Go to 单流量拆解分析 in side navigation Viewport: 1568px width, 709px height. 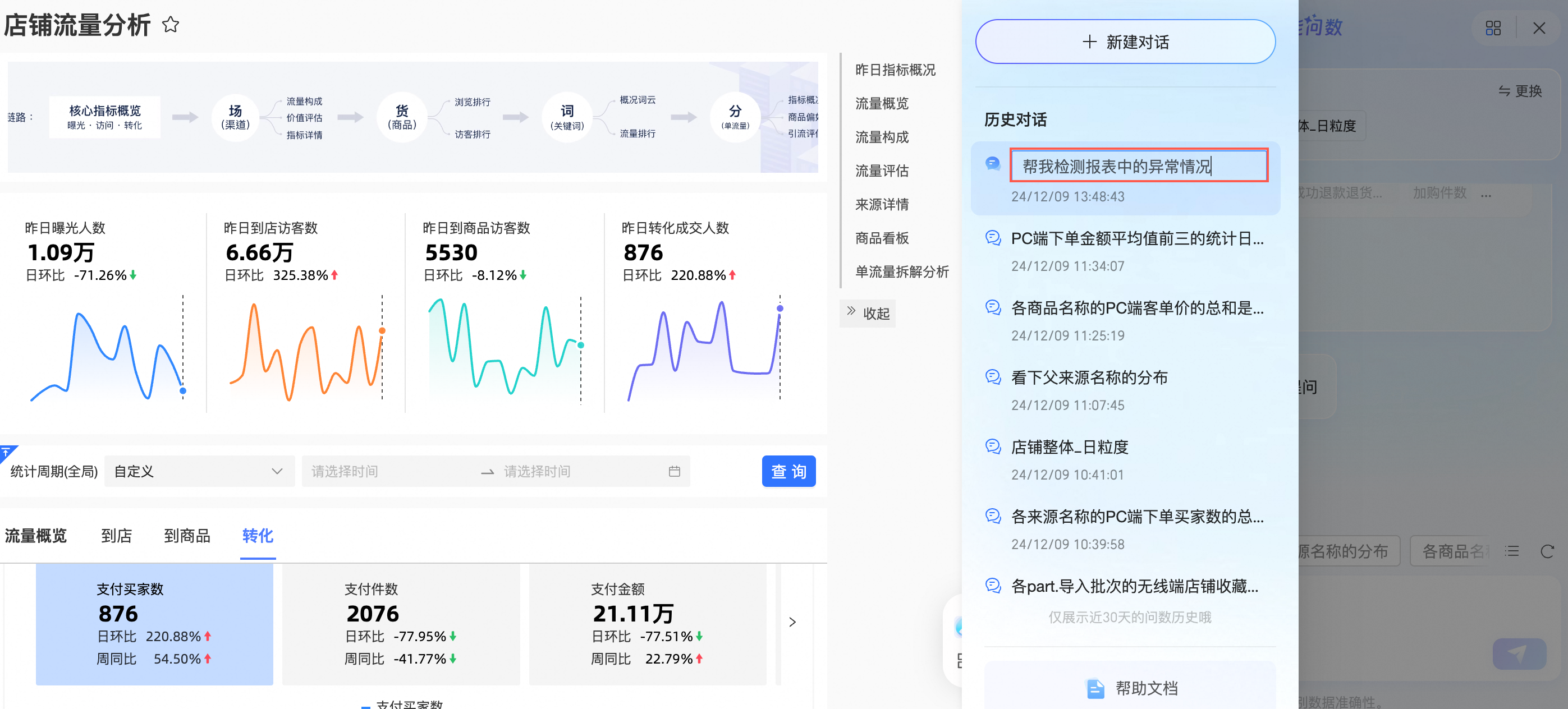click(901, 271)
